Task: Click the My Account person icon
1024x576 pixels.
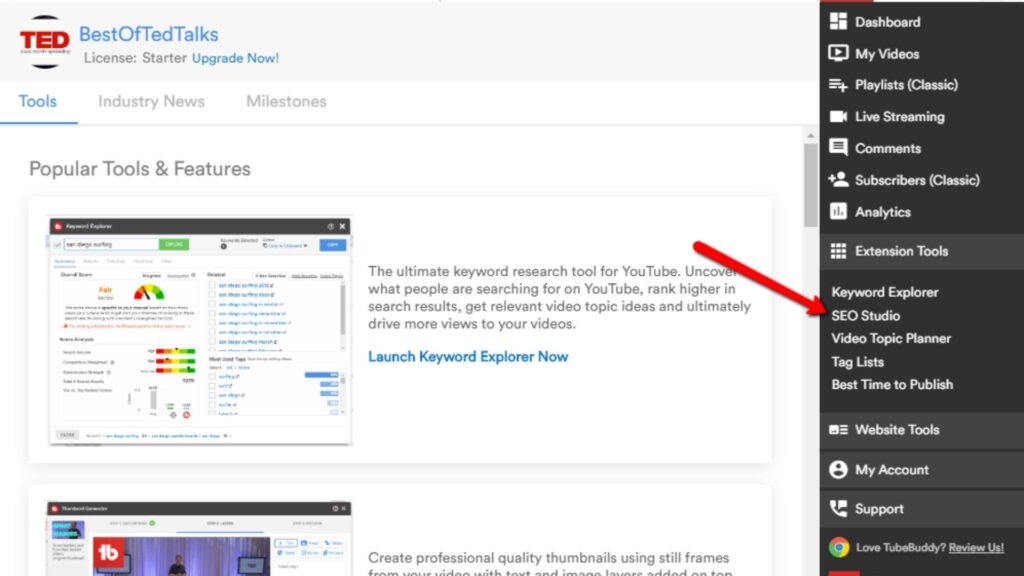Action: [x=838, y=470]
